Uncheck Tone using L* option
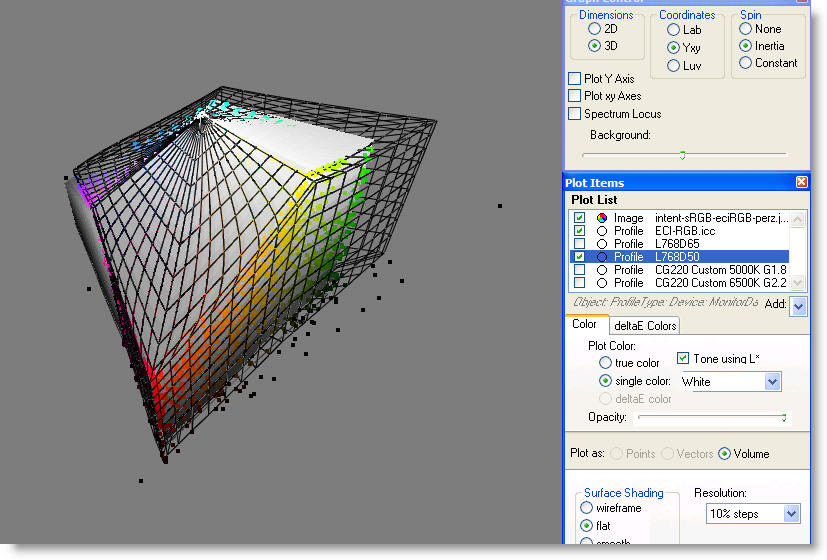 tap(684, 358)
